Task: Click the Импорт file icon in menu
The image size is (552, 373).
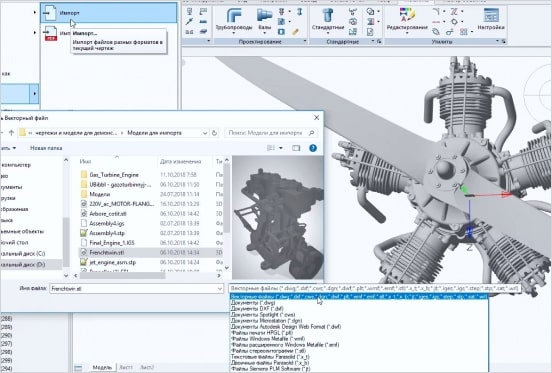Action: click(50, 13)
